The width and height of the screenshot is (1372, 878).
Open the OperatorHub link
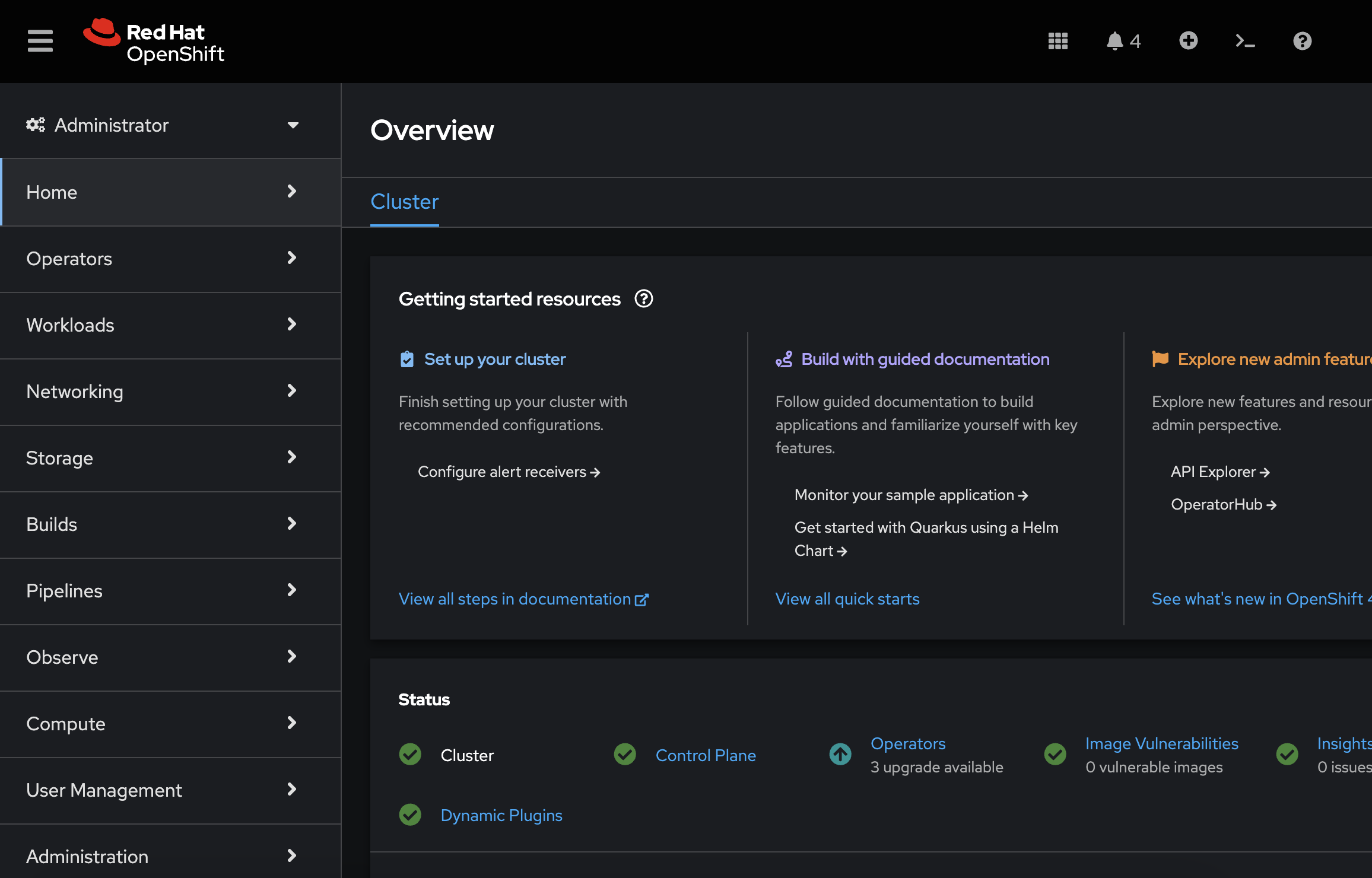pos(1224,504)
